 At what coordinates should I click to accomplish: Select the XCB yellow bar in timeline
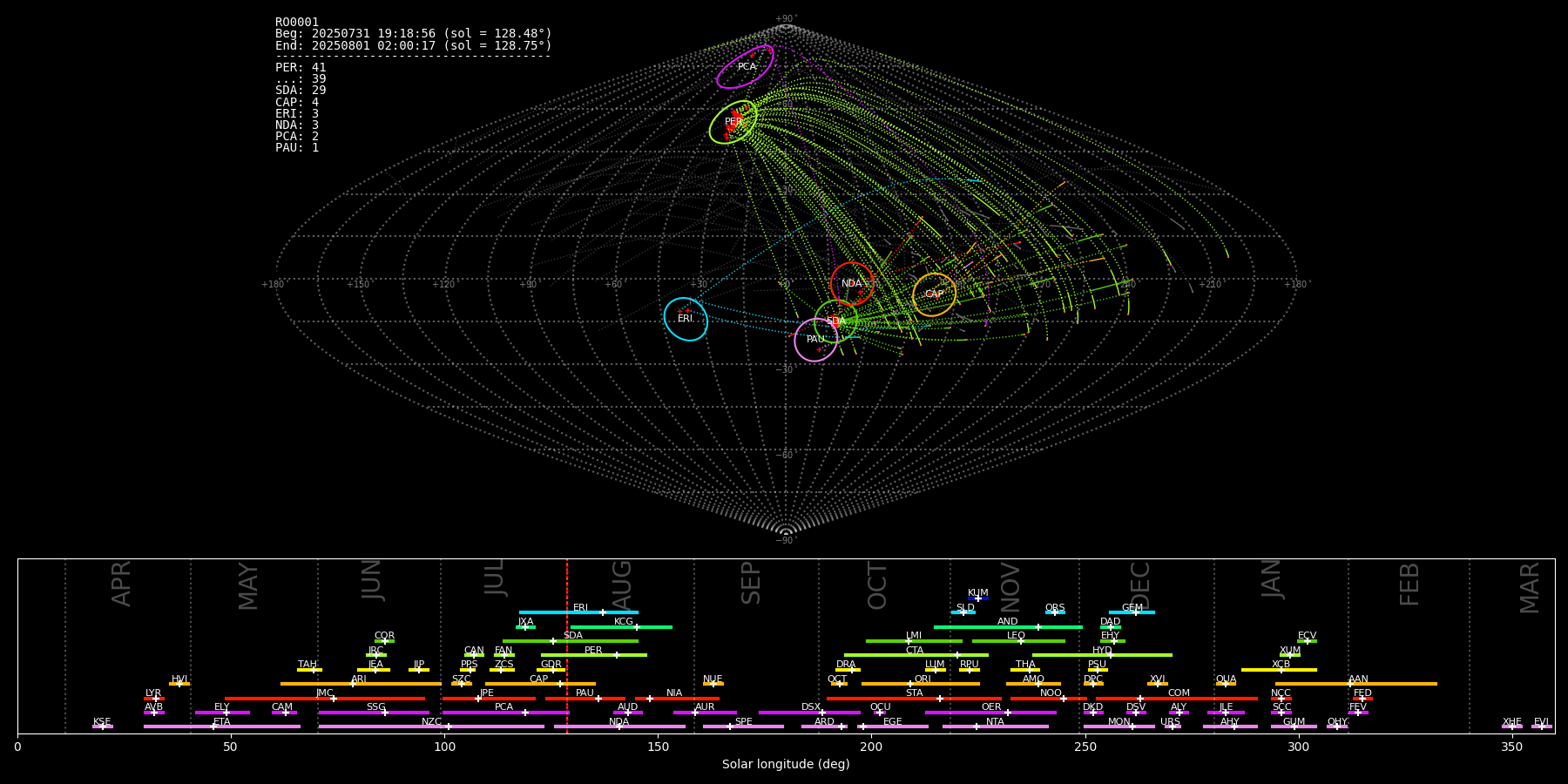pyautogui.click(x=1279, y=669)
